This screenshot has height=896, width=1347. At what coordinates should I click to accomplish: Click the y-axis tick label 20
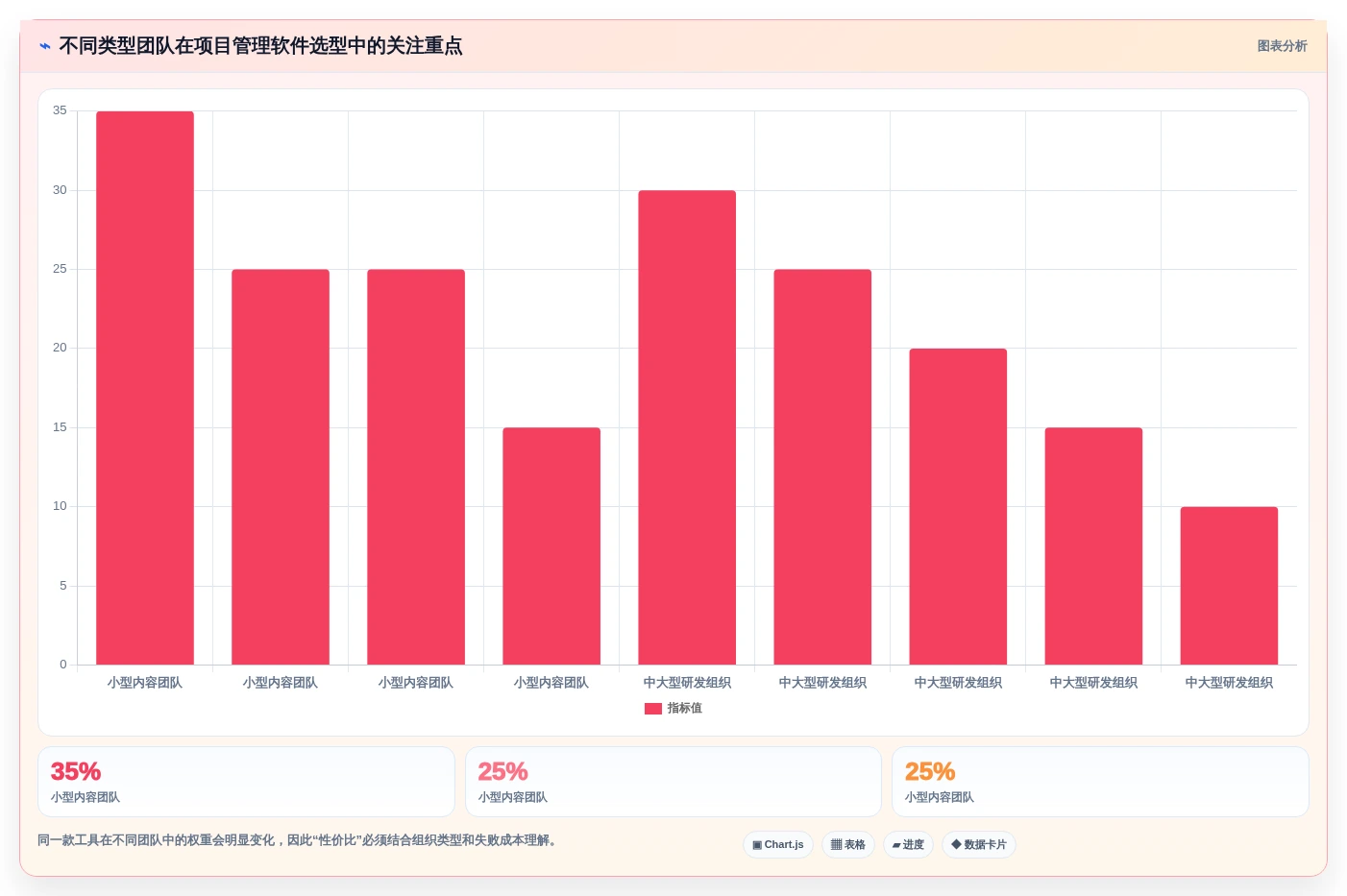60,348
